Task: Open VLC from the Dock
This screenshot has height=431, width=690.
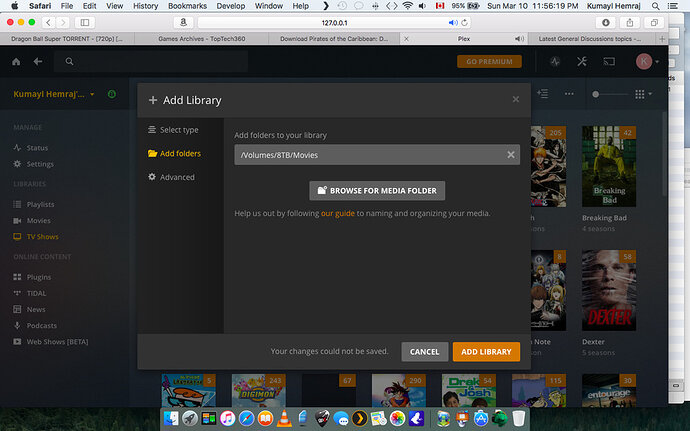Action: pos(284,418)
